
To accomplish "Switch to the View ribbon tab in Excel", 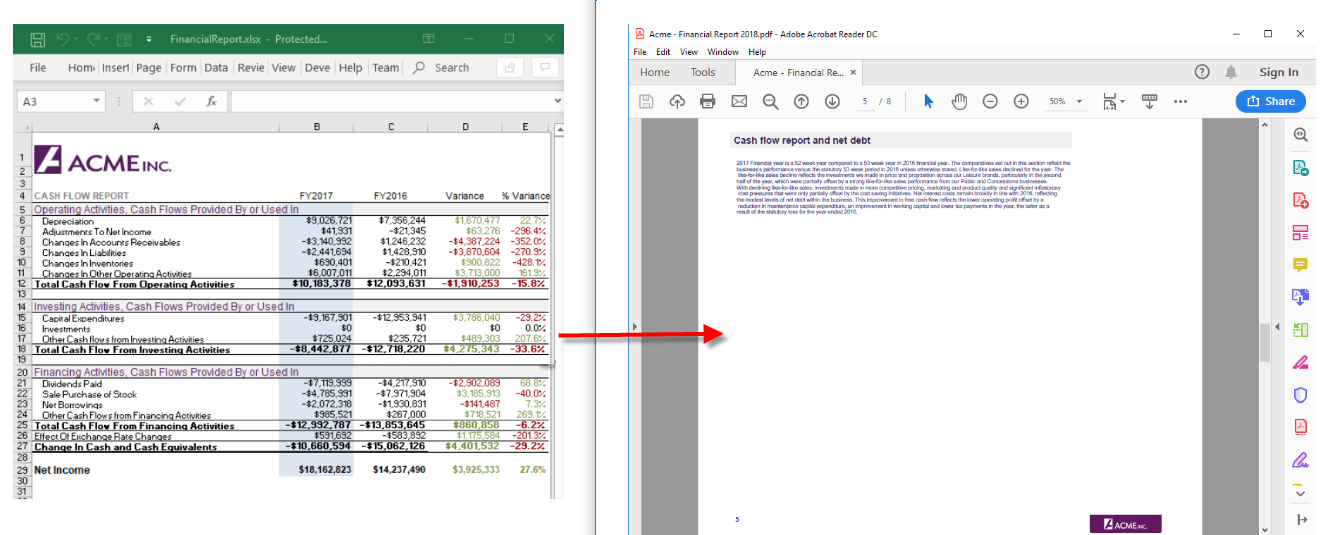I will click(284, 68).
